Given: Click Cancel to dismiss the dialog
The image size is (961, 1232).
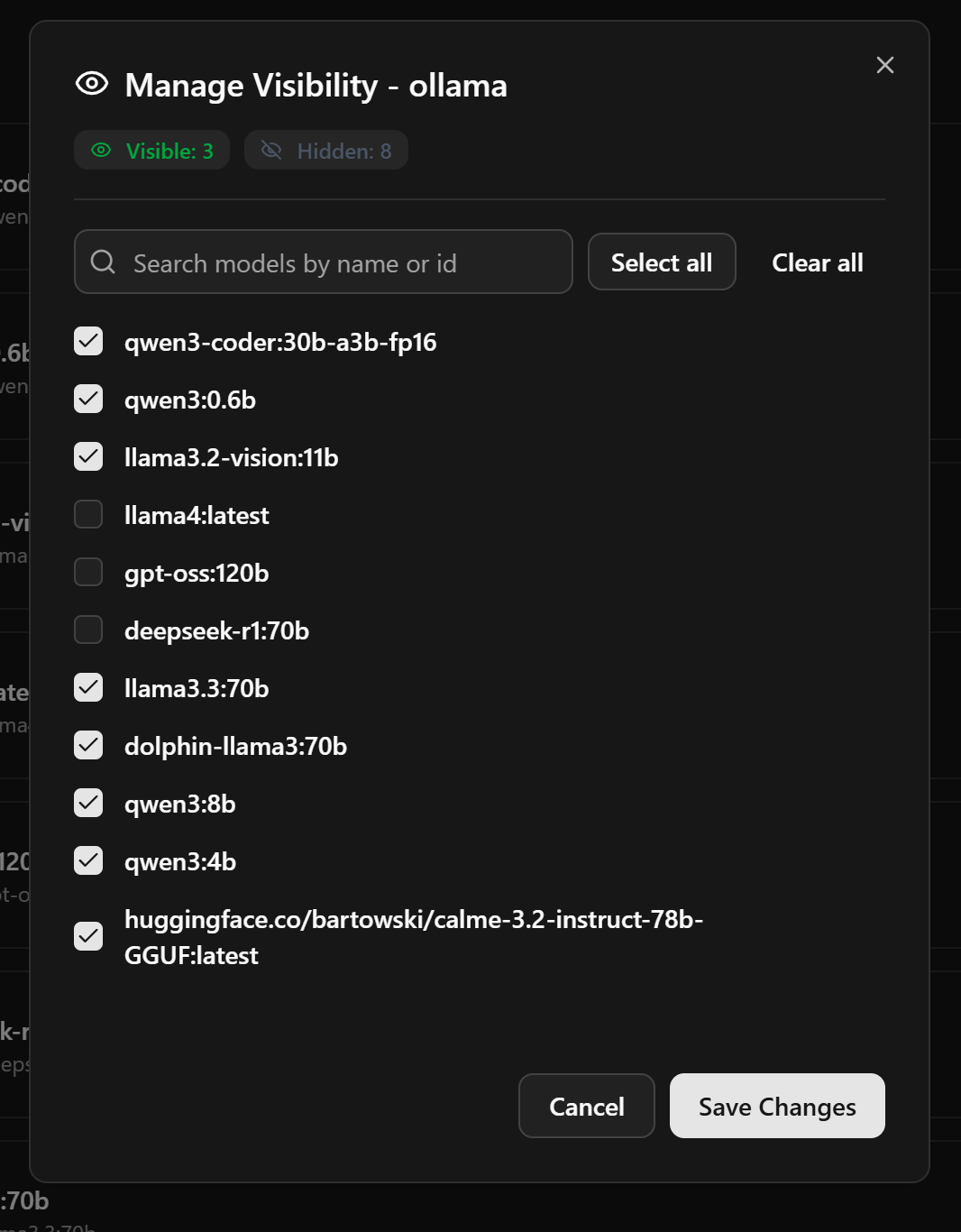Looking at the screenshot, I should pyautogui.click(x=586, y=1106).
